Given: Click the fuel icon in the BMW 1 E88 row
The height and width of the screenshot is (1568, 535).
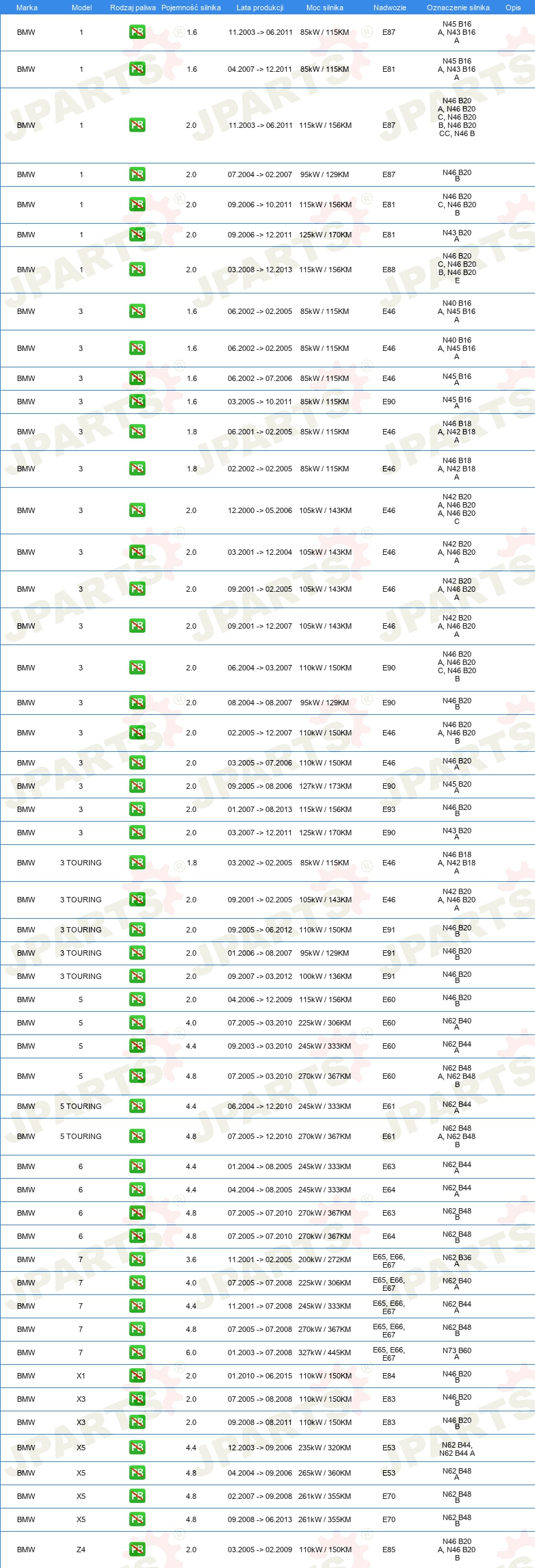Looking at the screenshot, I should coord(137,269).
